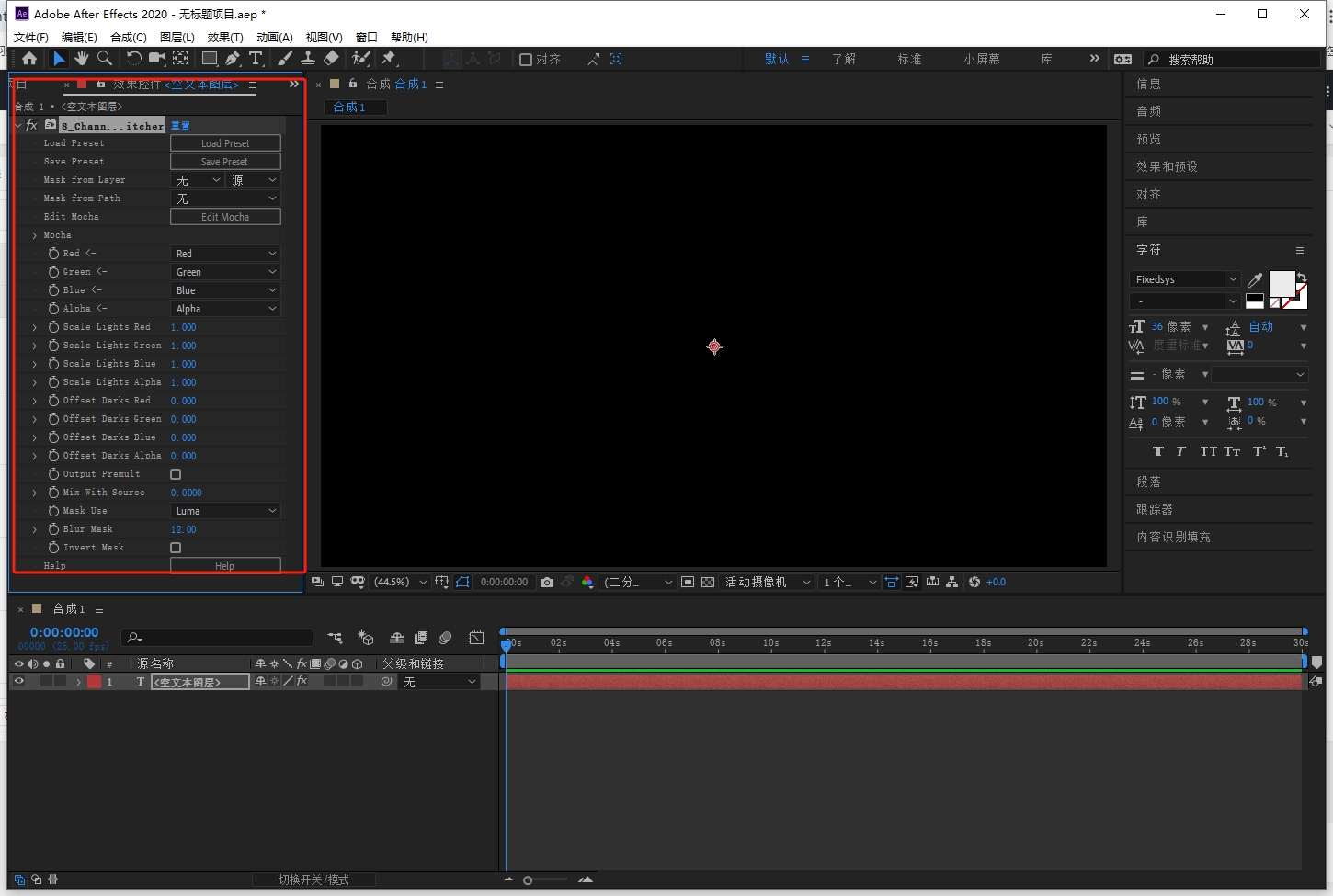Open the Graph Editor icon in timeline
1333x896 pixels.
pos(476,638)
